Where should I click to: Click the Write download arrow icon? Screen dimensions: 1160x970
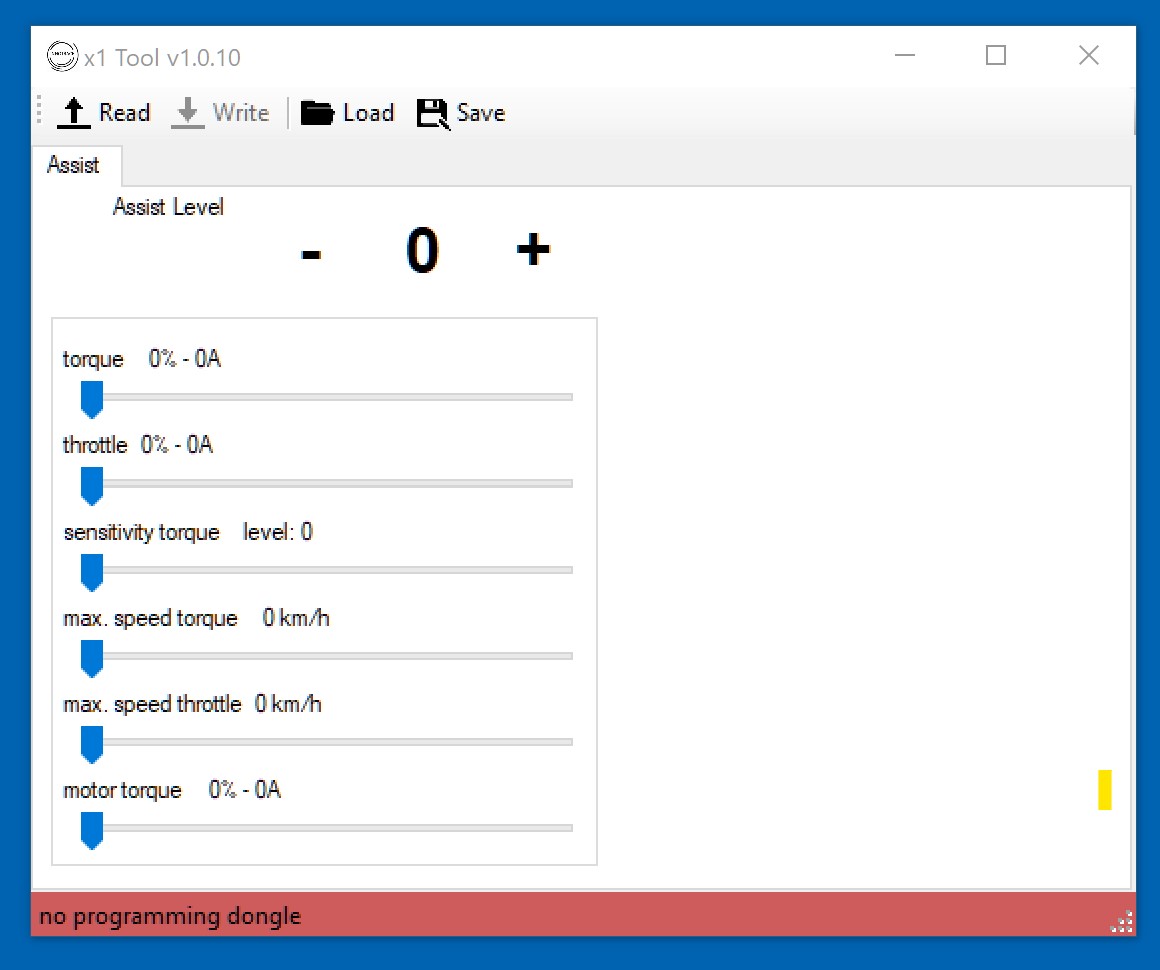(187, 113)
